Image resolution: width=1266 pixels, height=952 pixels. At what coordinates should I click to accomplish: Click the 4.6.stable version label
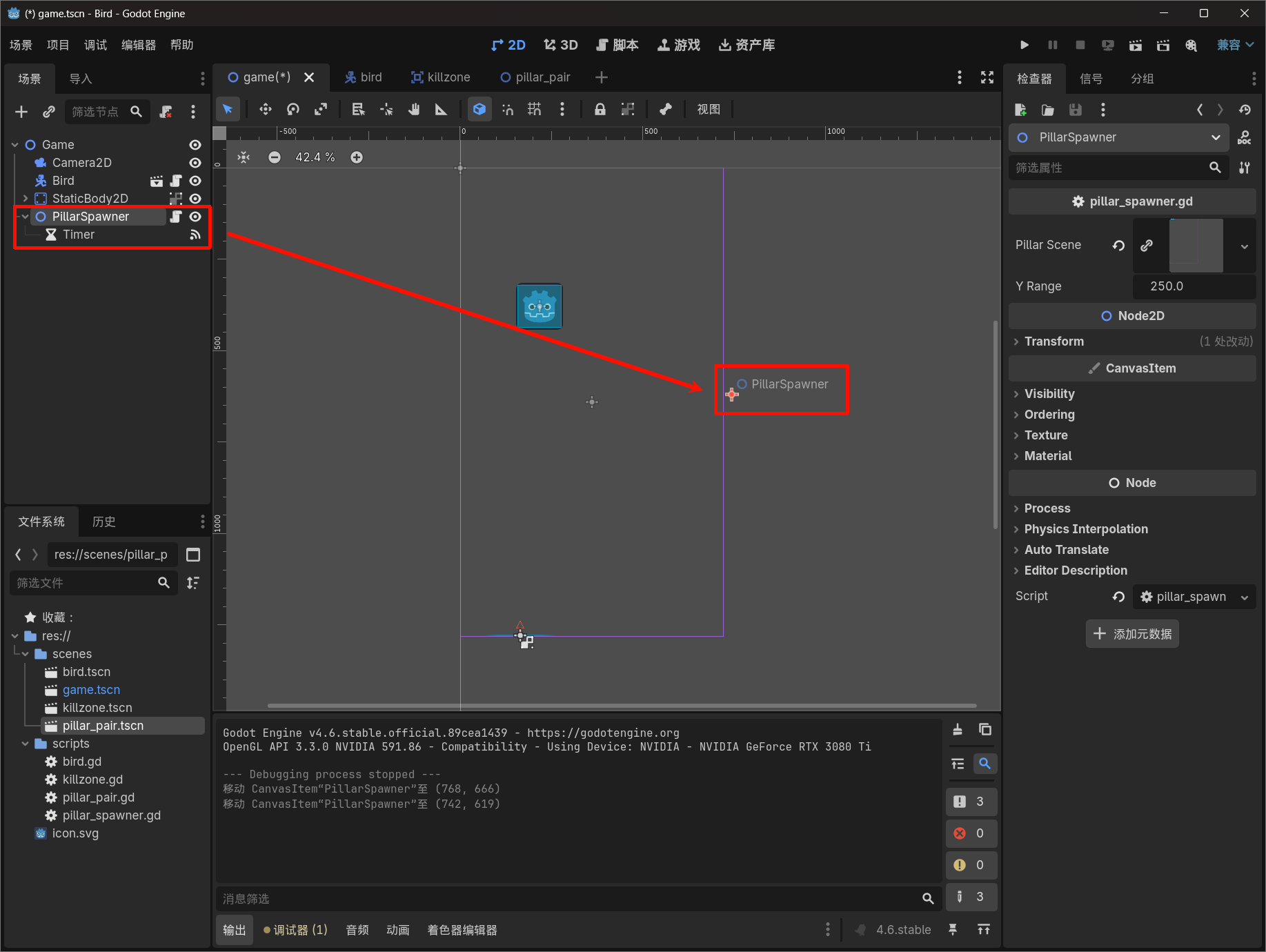pyautogui.click(x=903, y=930)
